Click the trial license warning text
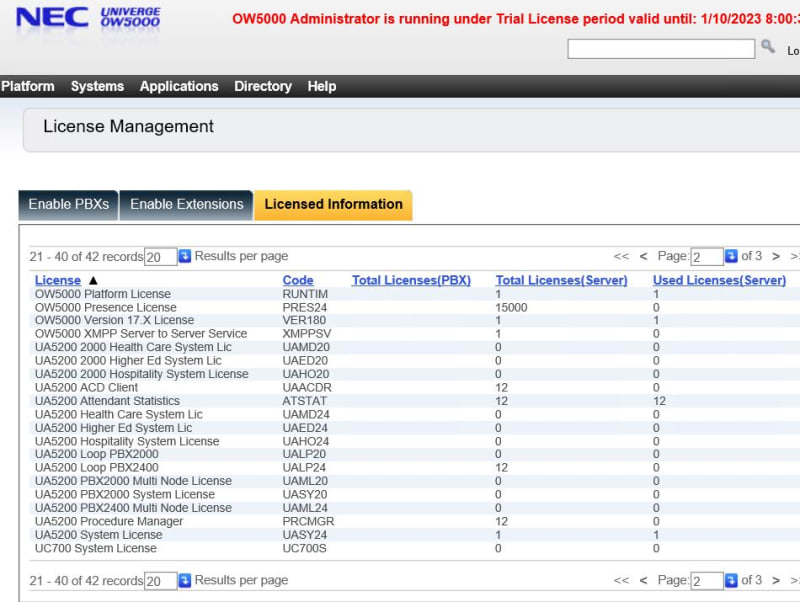This screenshot has width=800, height=602. (516, 19)
